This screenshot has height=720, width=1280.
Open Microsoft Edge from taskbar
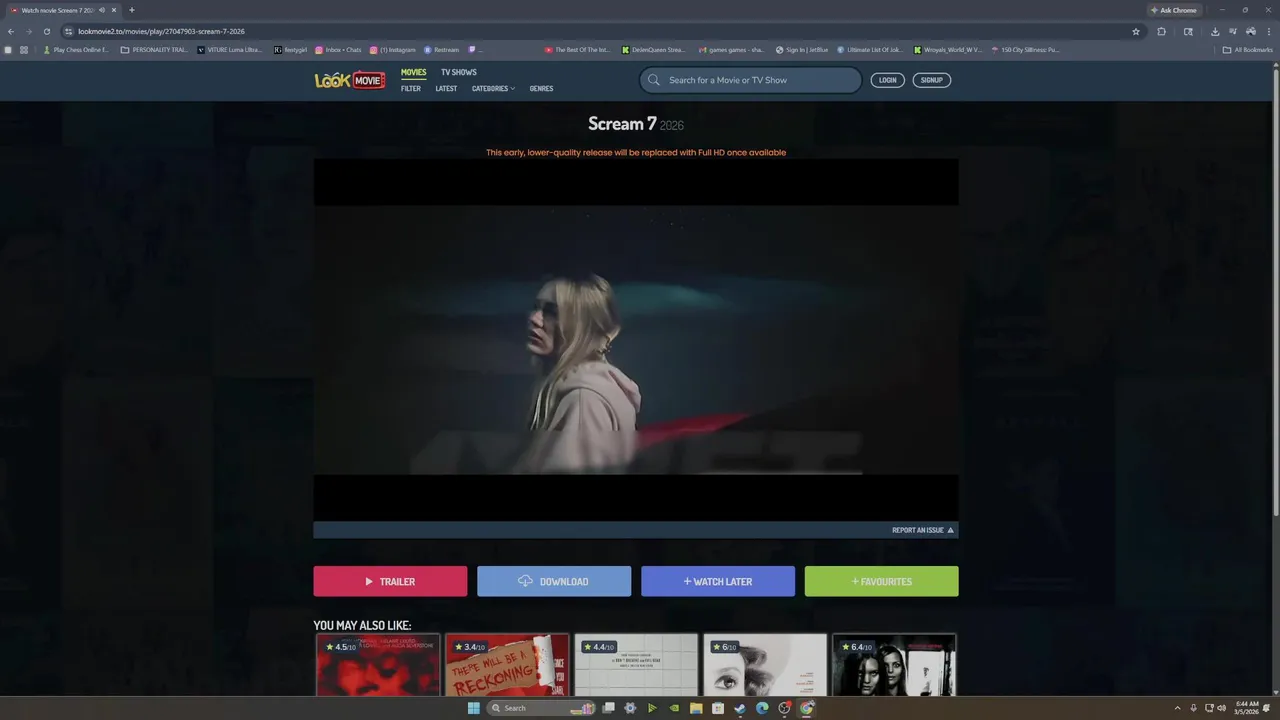762,708
